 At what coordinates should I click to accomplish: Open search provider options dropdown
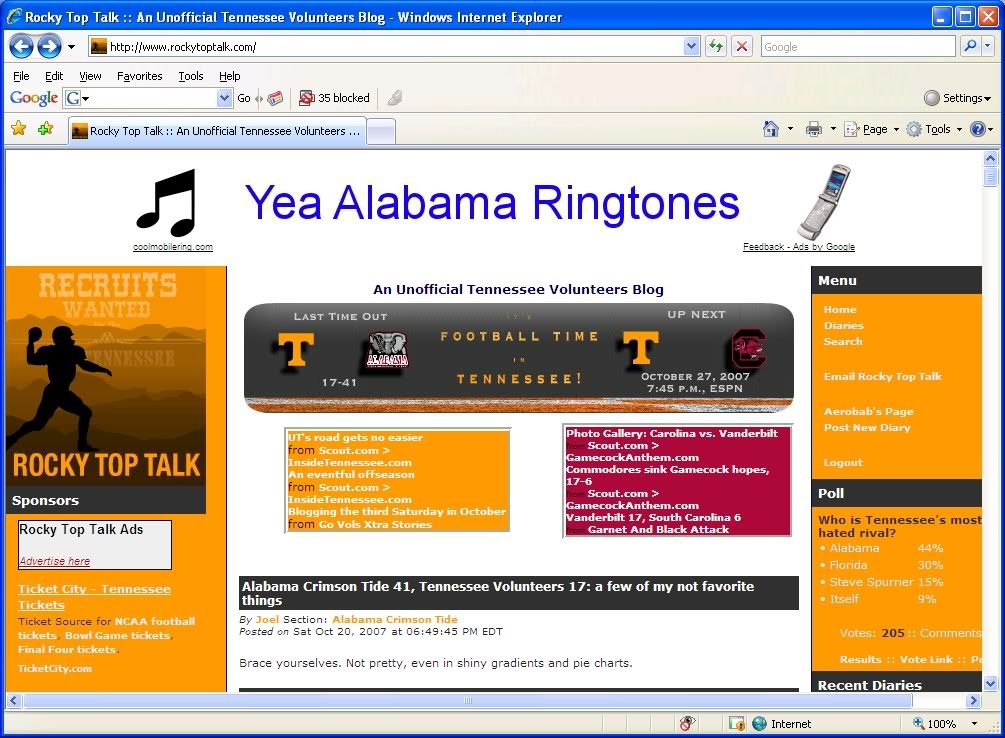[x=988, y=46]
